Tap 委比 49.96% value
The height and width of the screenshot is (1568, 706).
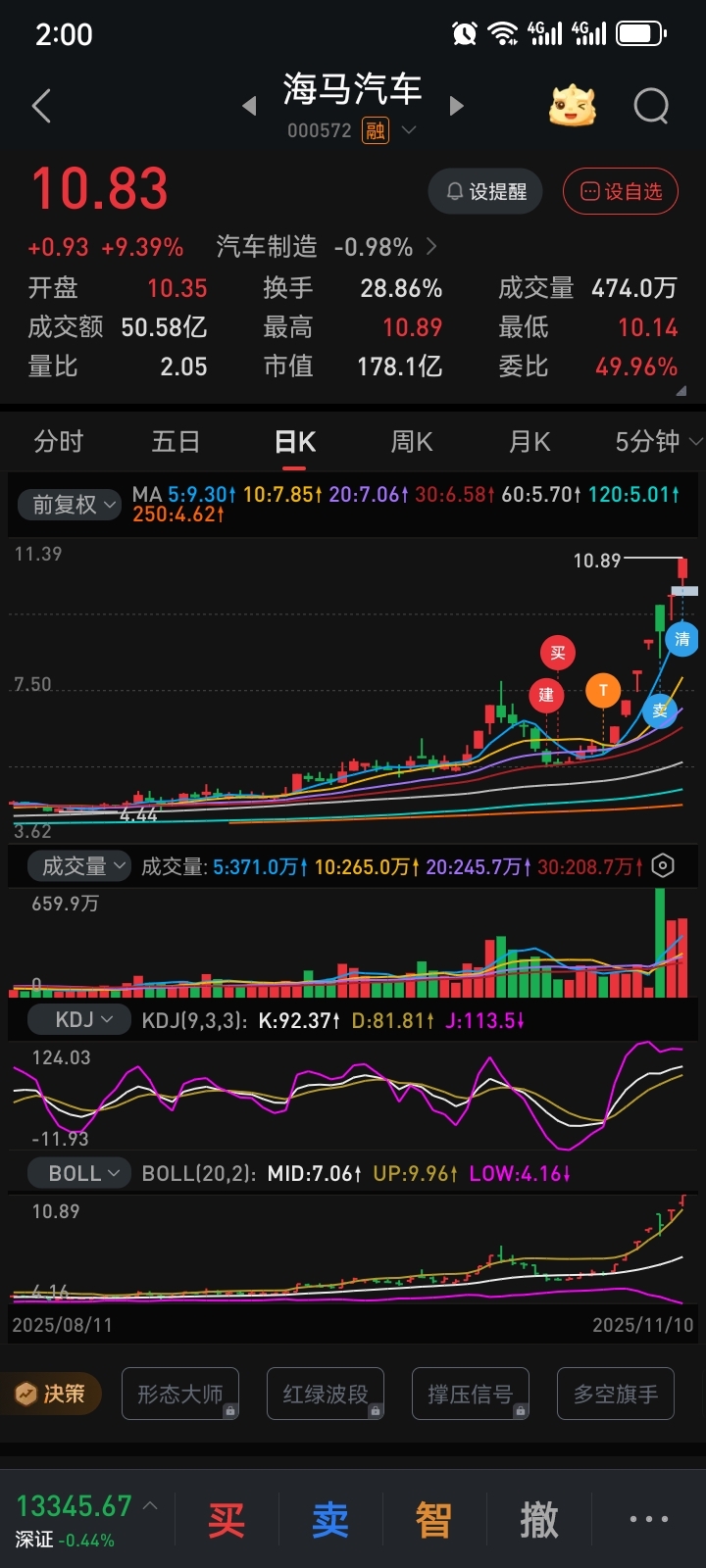[636, 367]
